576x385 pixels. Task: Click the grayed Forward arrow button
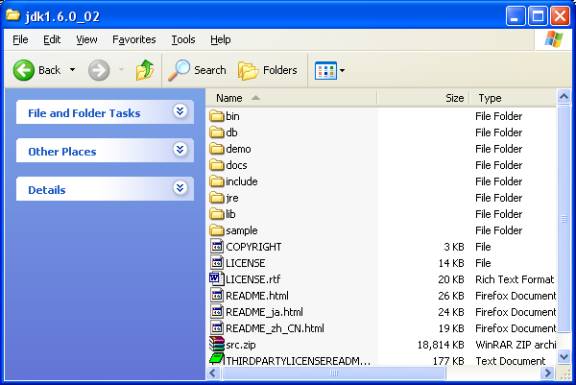(99, 70)
